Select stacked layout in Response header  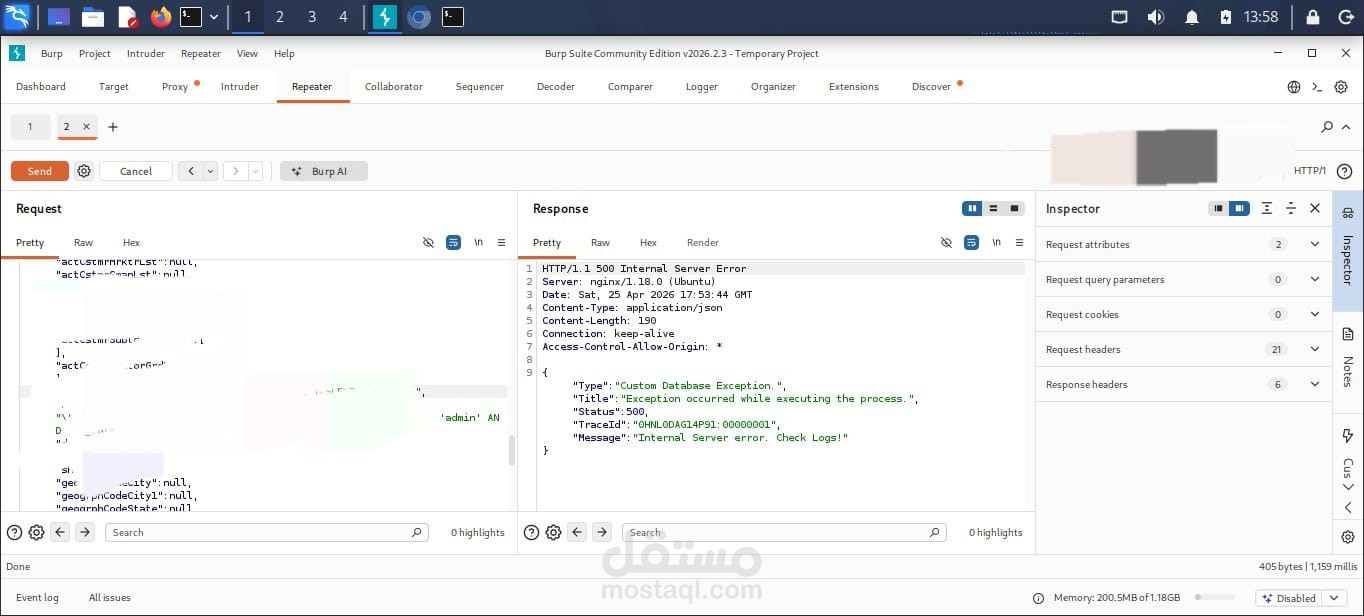click(x=993, y=208)
